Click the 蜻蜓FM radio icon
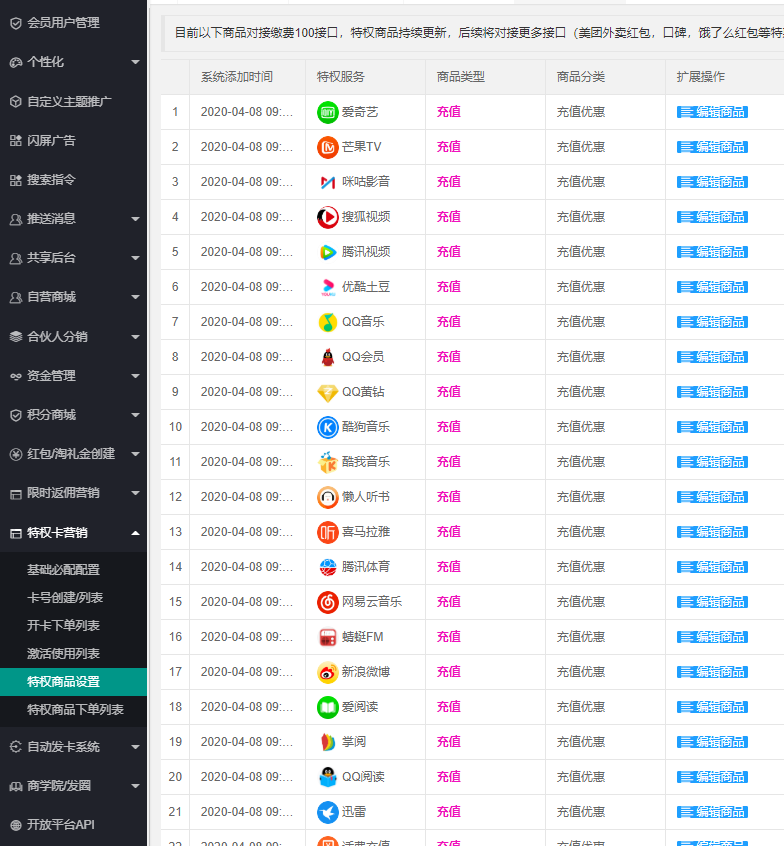This screenshot has width=784, height=846. coord(328,637)
